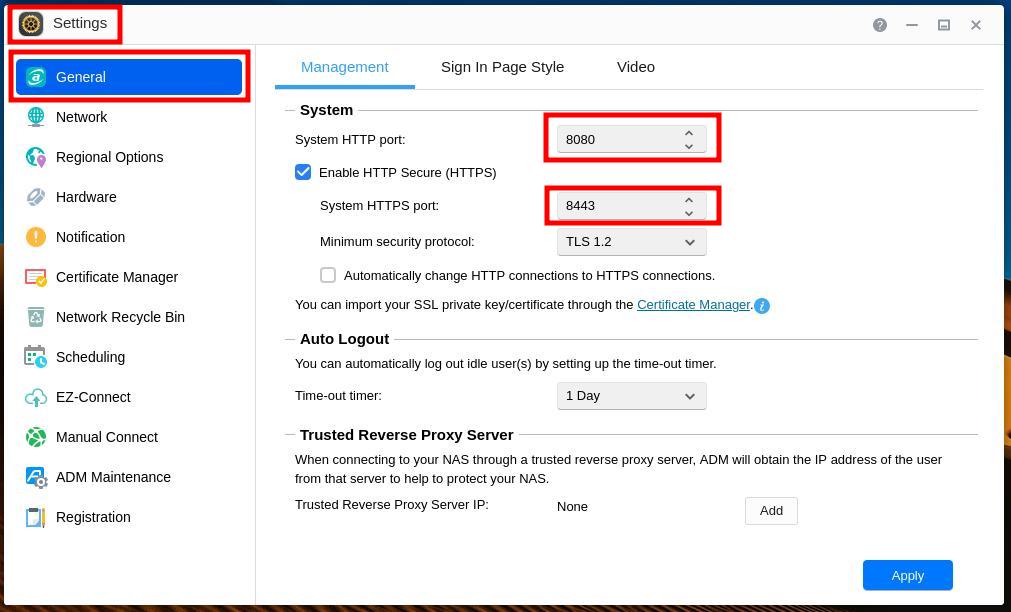Open the ADM Maintenance icon
This screenshot has width=1011, height=612.
[36, 477]
